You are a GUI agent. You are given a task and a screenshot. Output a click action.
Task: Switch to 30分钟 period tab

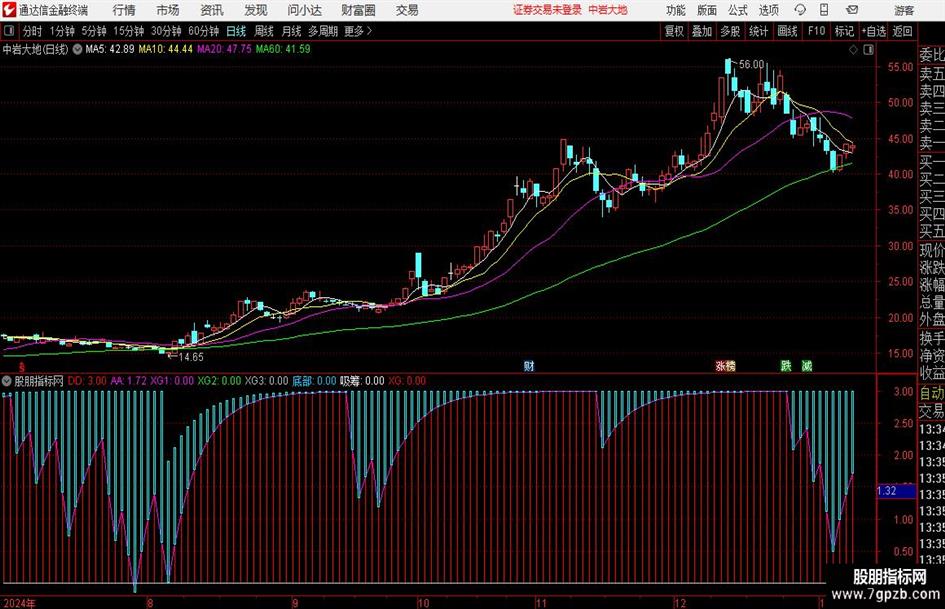166,31
